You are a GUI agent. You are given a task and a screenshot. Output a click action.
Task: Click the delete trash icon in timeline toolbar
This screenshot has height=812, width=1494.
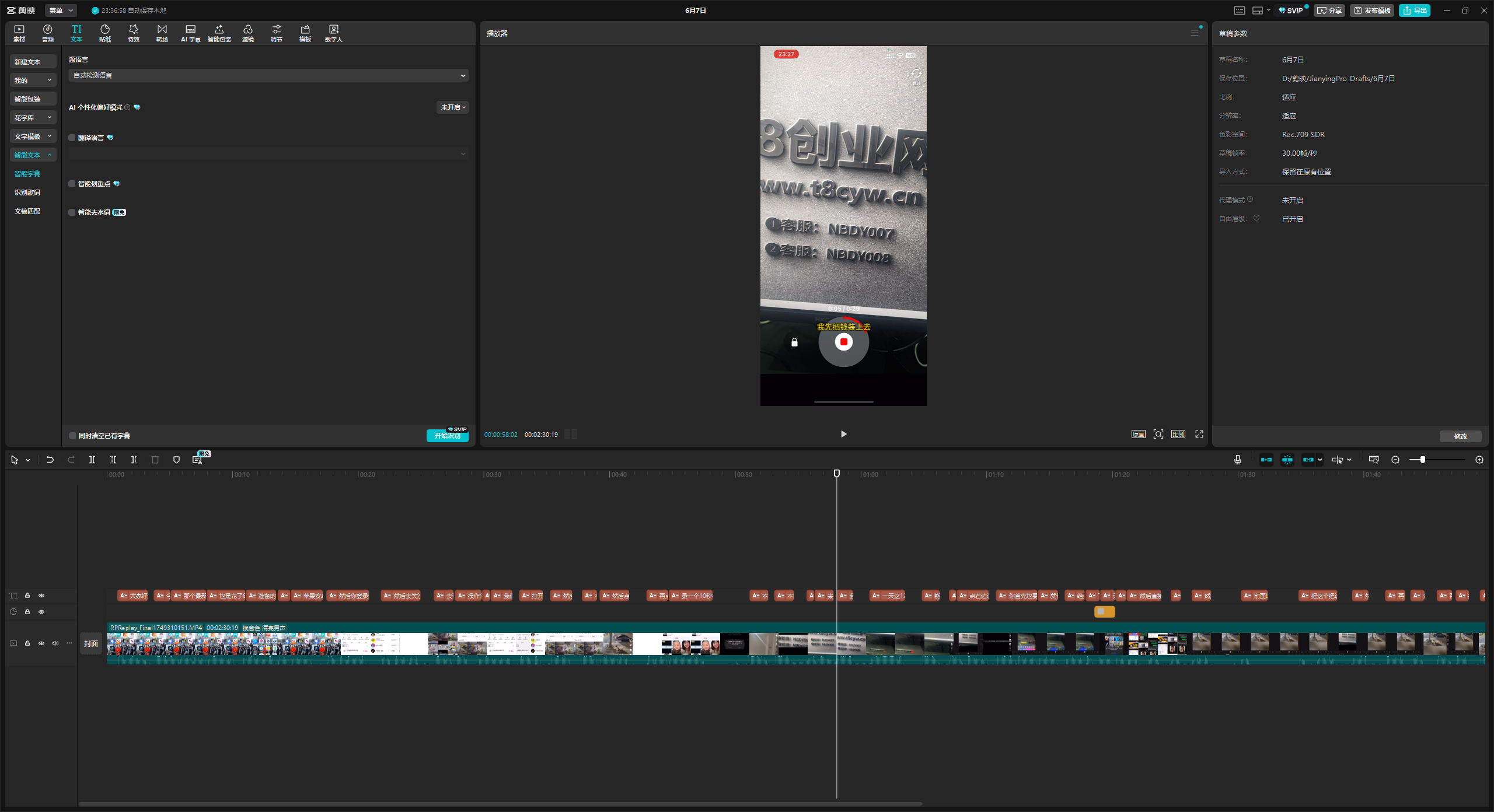click(155, 460)
